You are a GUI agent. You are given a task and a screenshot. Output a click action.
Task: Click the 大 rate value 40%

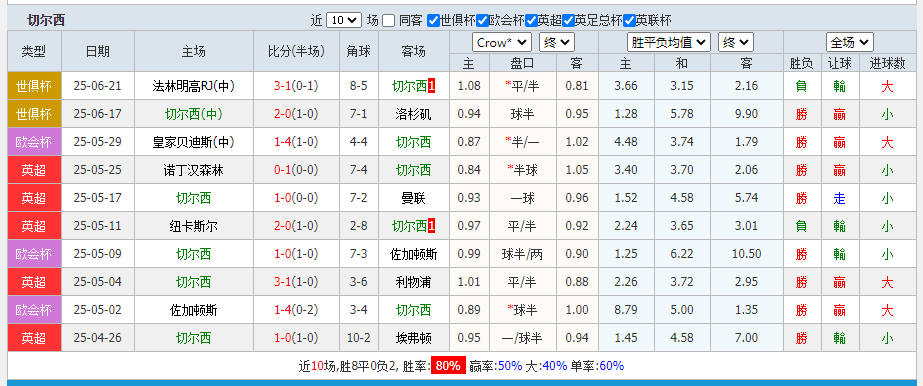click(555, 365)
